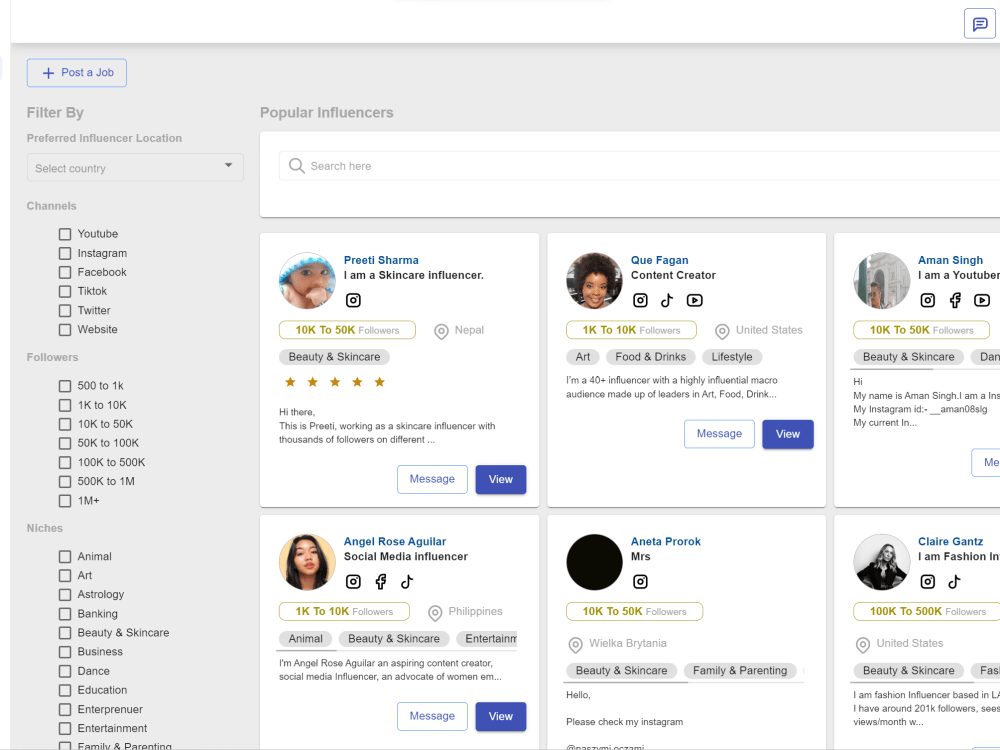
Task: Message Que Fagan
Action: tap(719, 434)
